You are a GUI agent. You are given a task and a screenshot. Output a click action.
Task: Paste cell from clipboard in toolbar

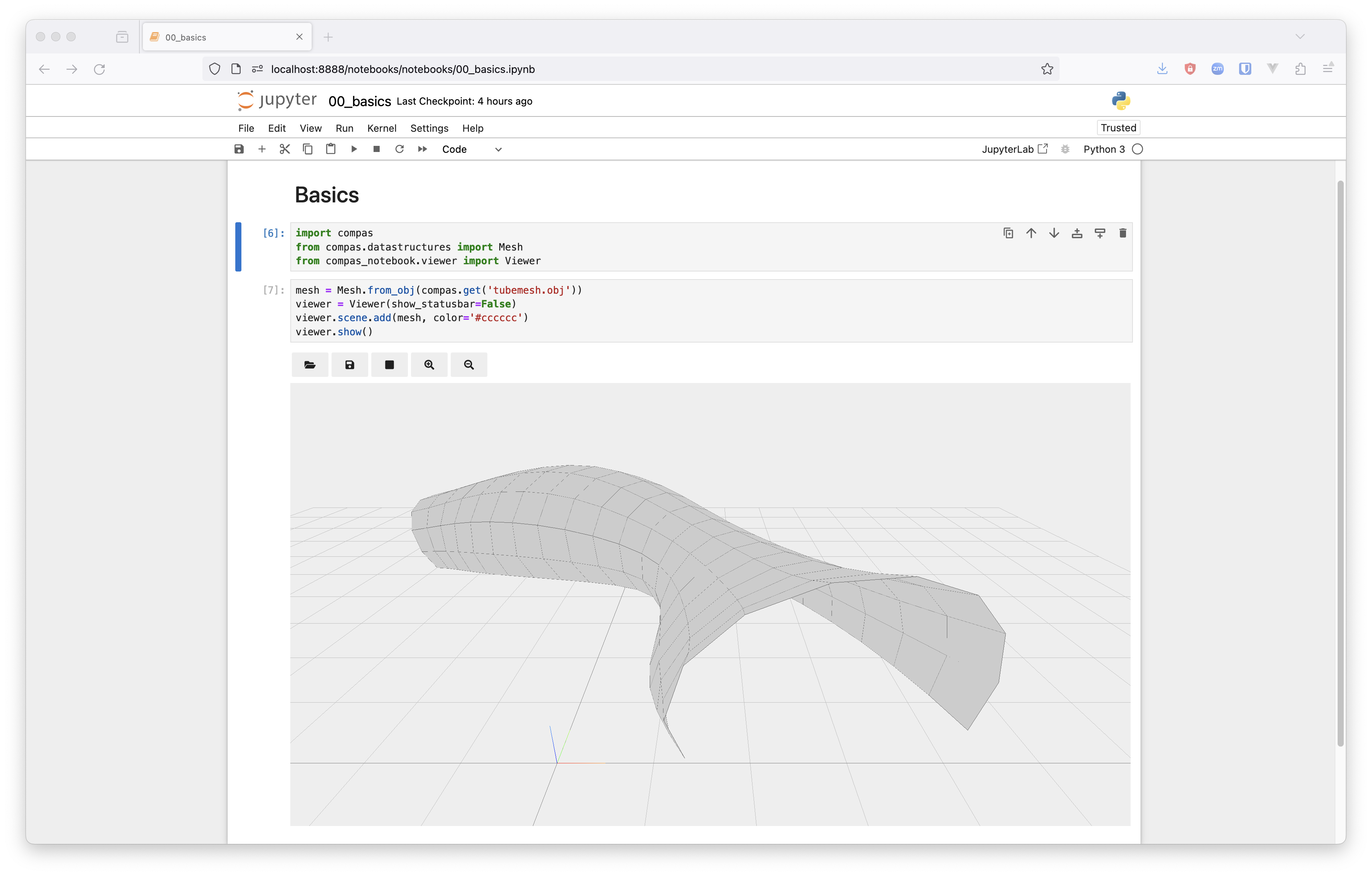330,149
